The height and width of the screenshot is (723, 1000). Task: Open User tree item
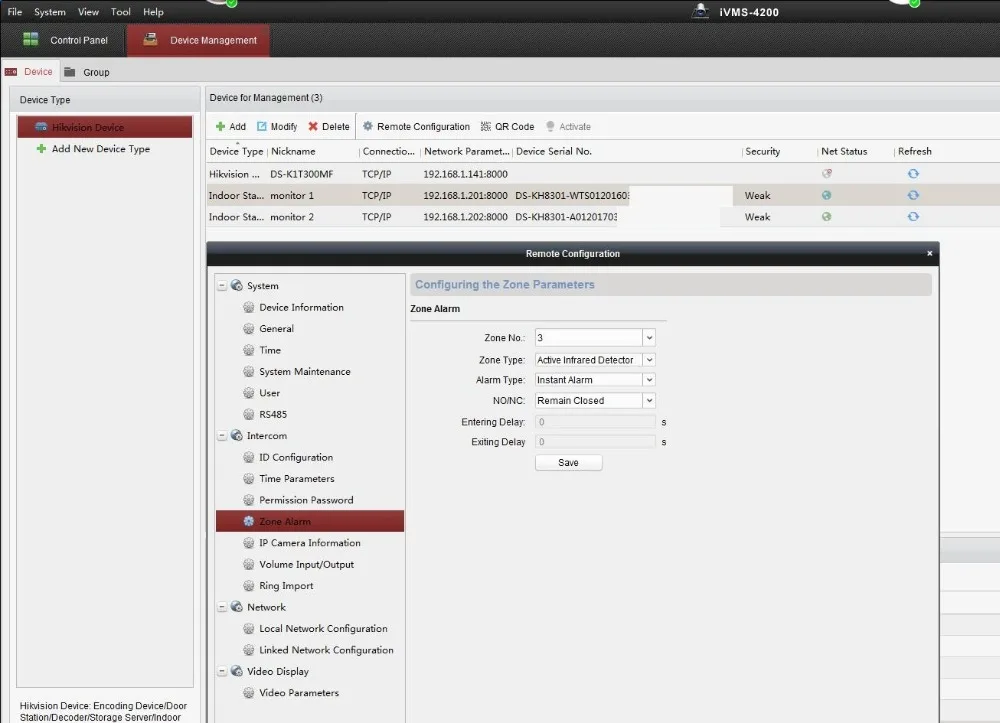[269, 393]
